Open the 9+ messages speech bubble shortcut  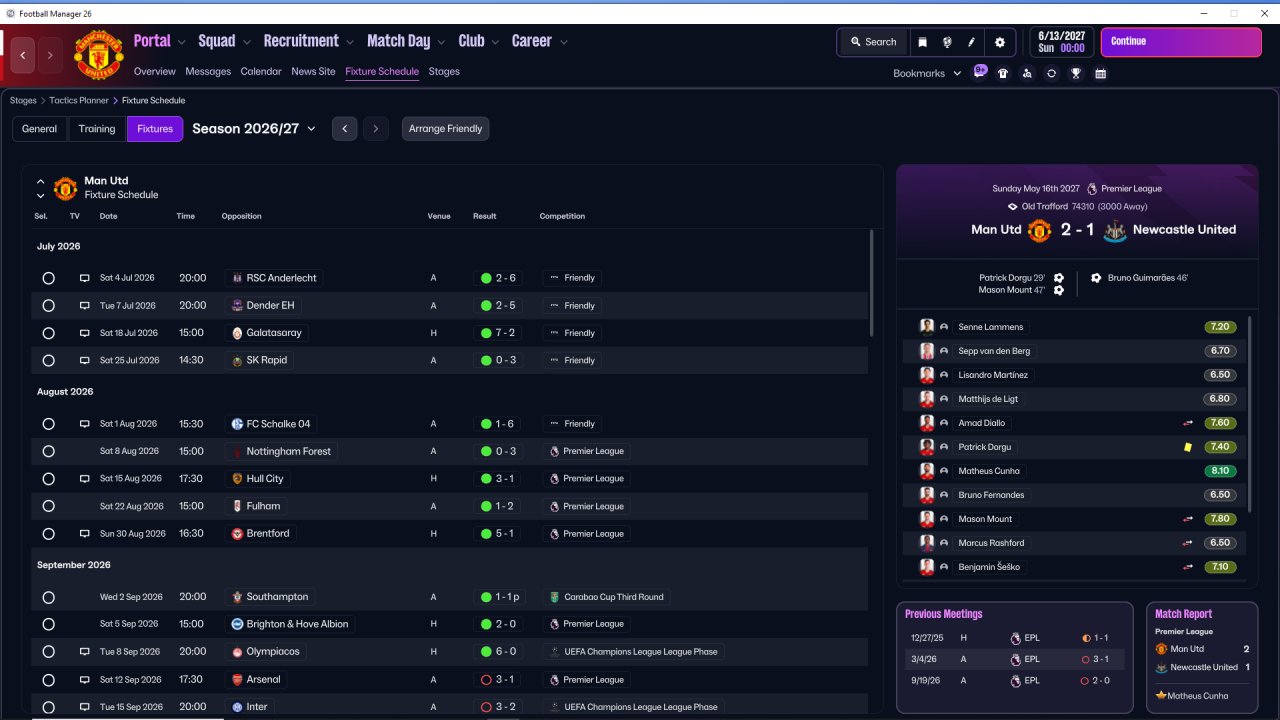pos(980,72)
